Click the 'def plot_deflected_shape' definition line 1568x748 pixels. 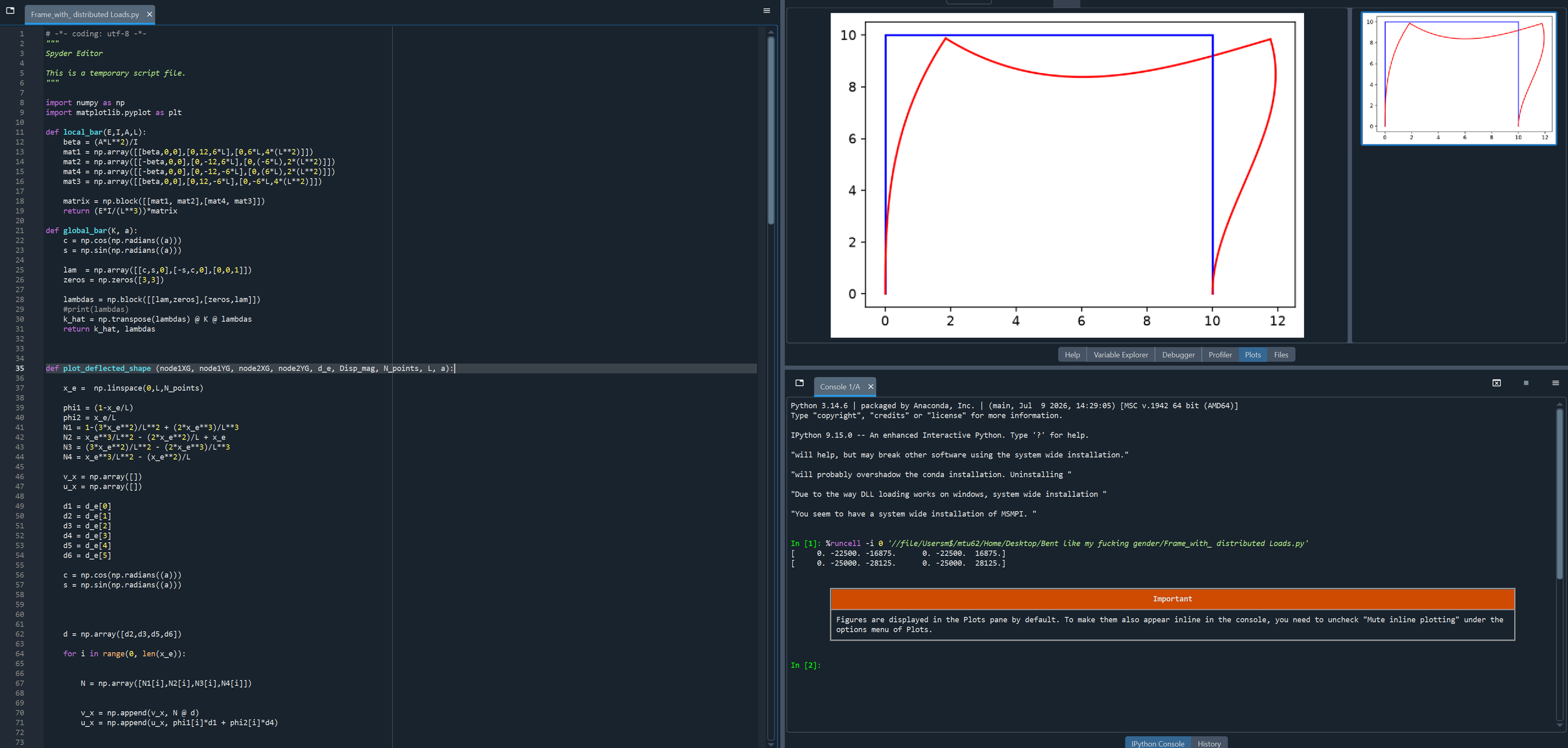(249, 368)
